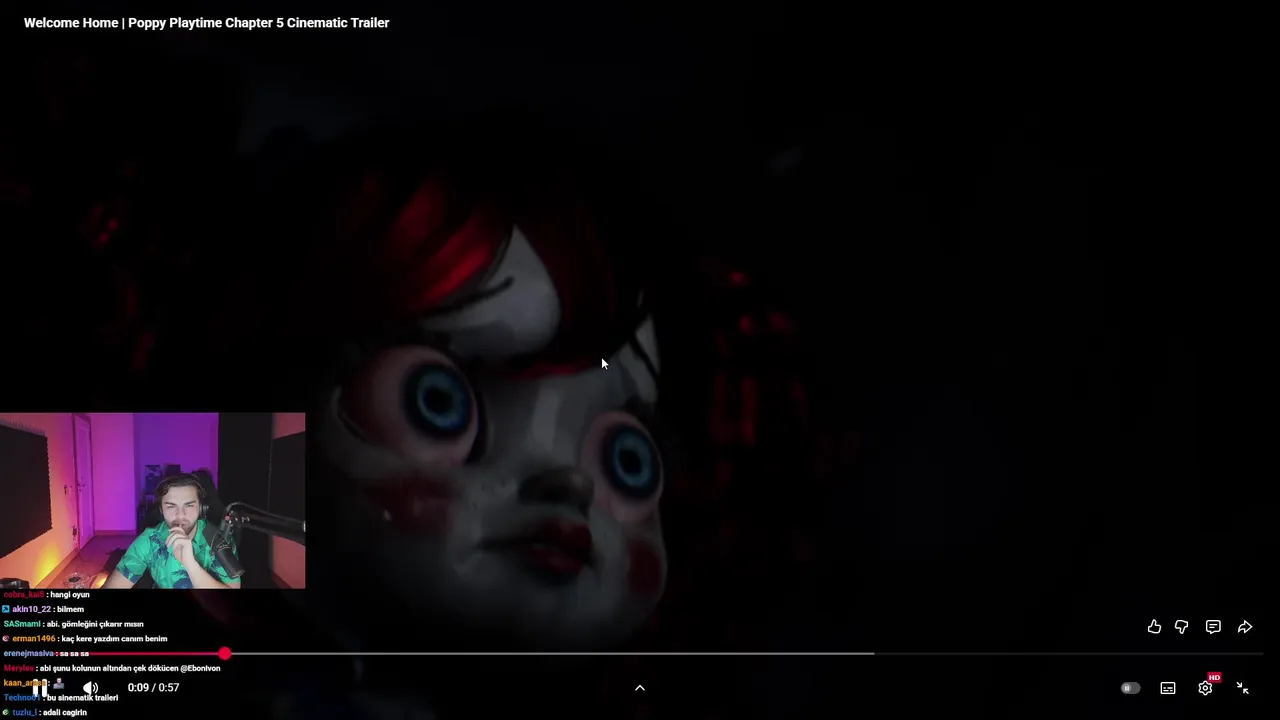Click chat message from erman1496

point(85,638)
